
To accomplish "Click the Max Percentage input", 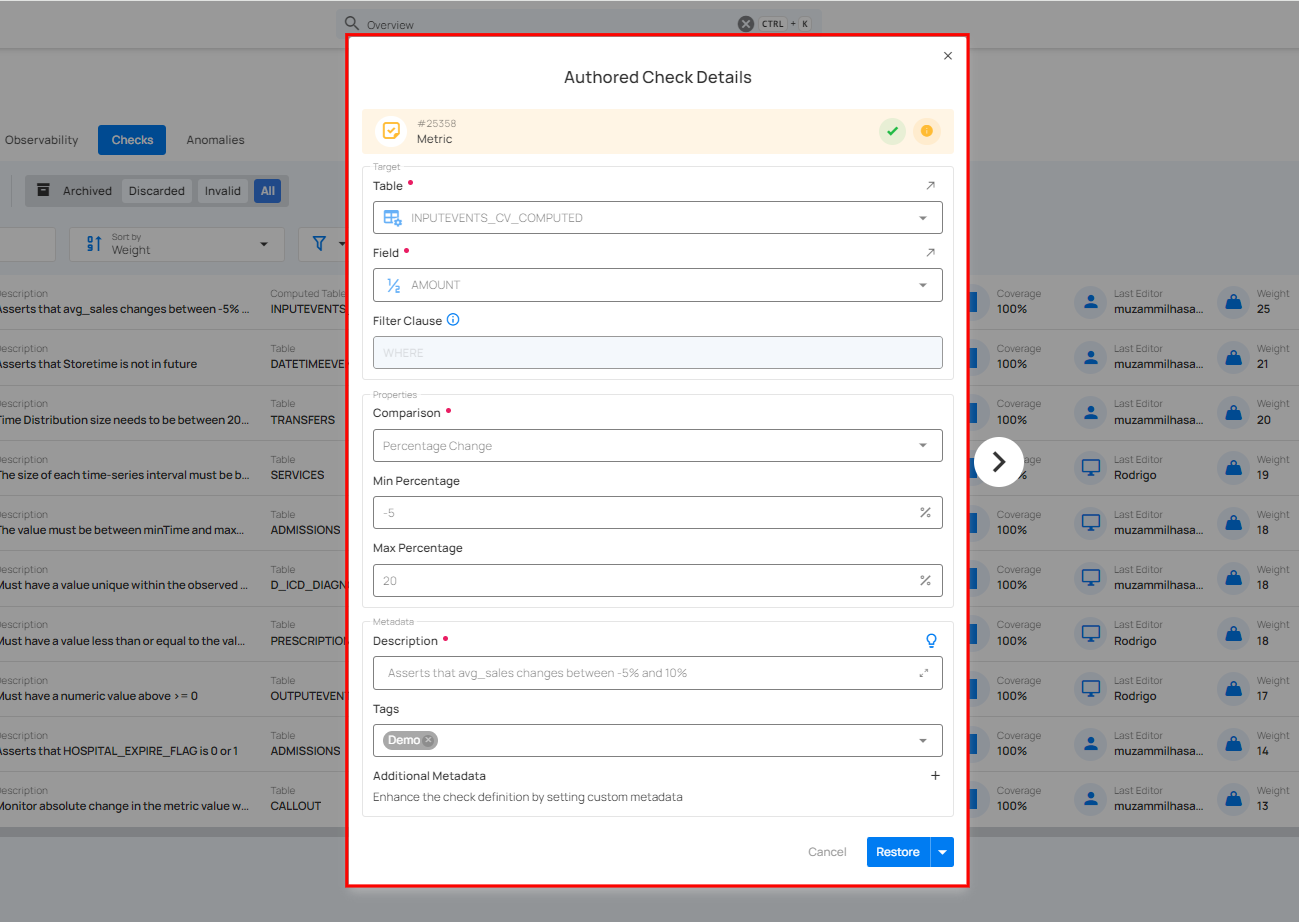I will (x=658, y=581).
